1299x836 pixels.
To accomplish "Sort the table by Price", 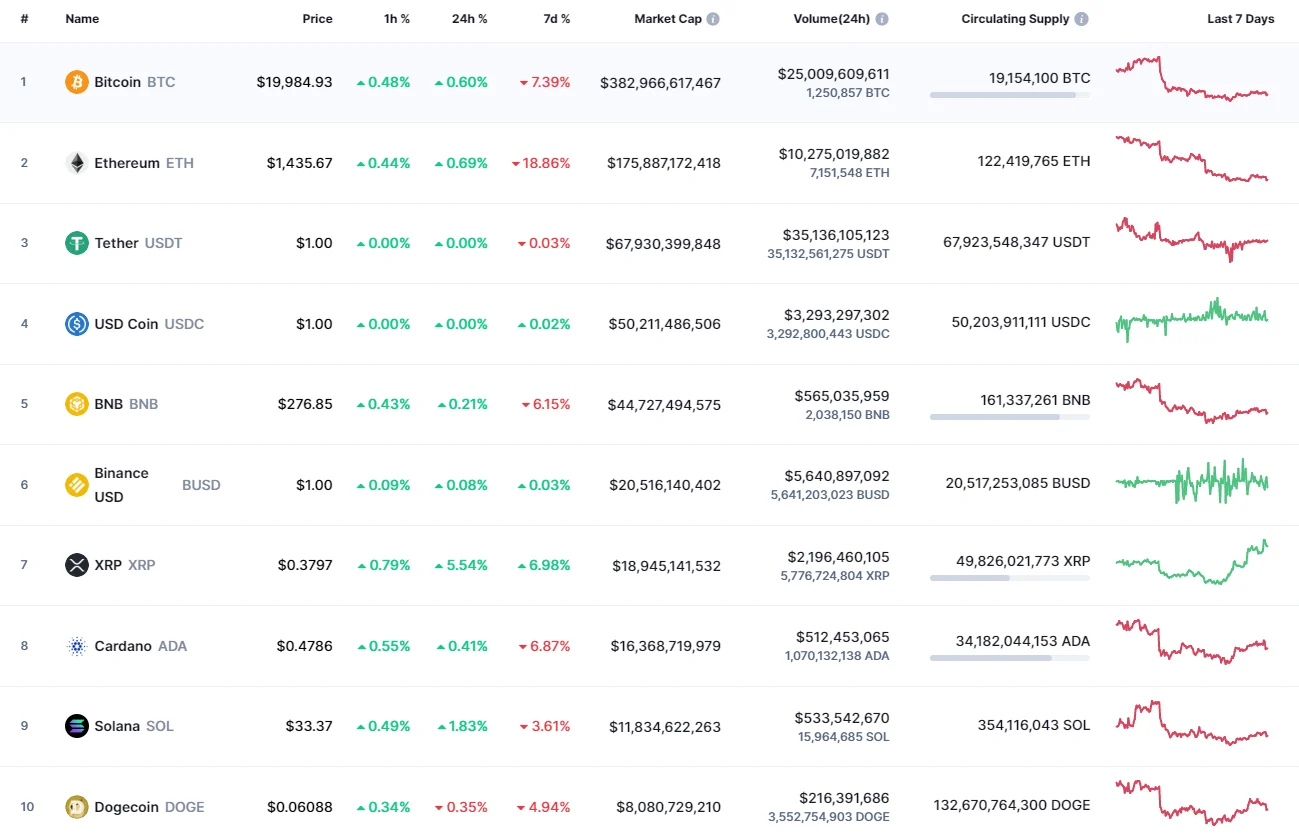I will 317,18.
